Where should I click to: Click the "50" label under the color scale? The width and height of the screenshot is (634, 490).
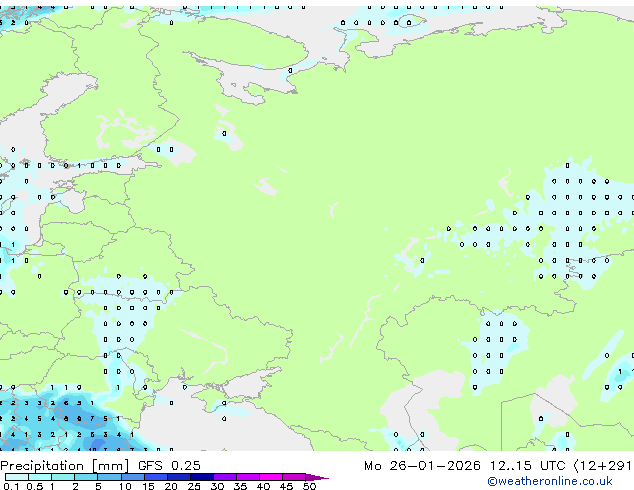(309, 486)
